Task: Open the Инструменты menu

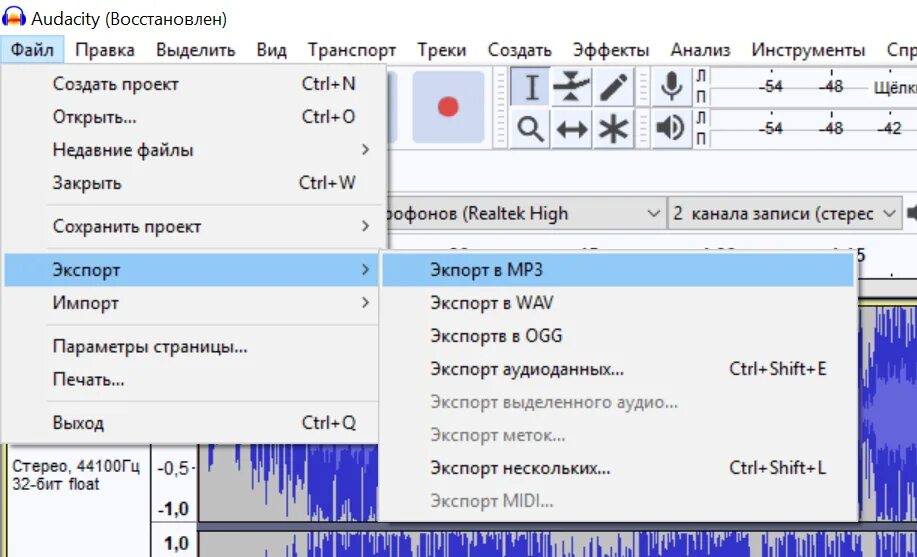Action: coord(808,50)
